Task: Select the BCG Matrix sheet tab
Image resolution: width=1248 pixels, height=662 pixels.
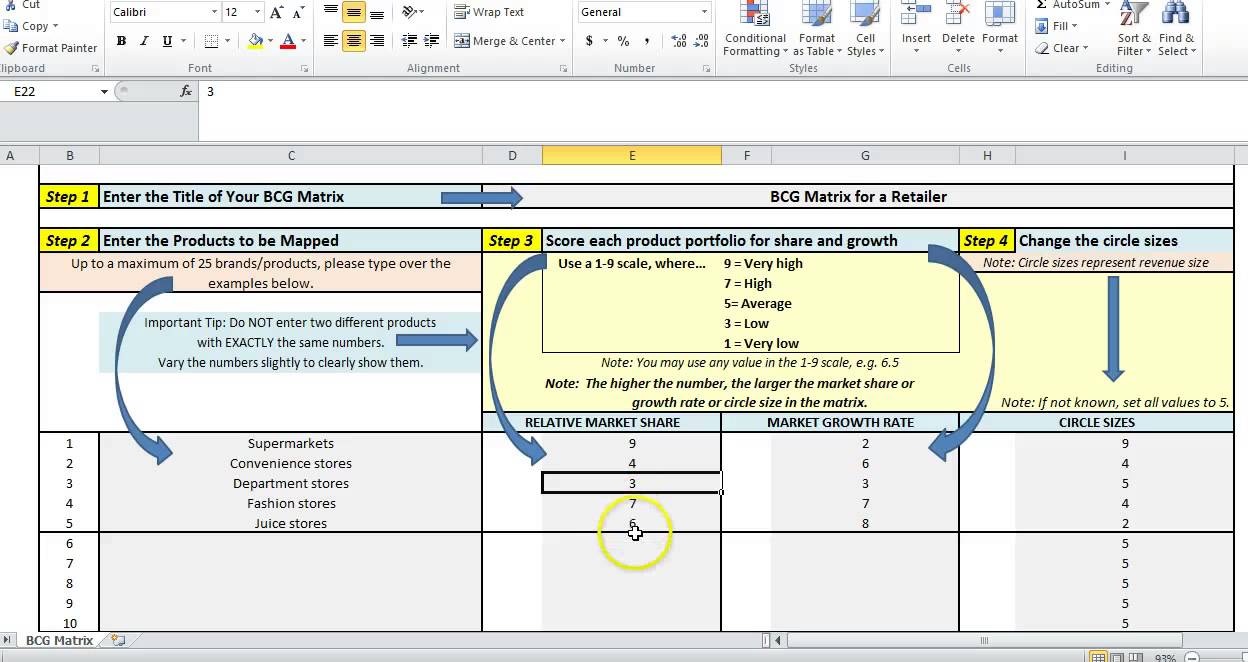Action: pyautogui.click(x=59, y=640)
